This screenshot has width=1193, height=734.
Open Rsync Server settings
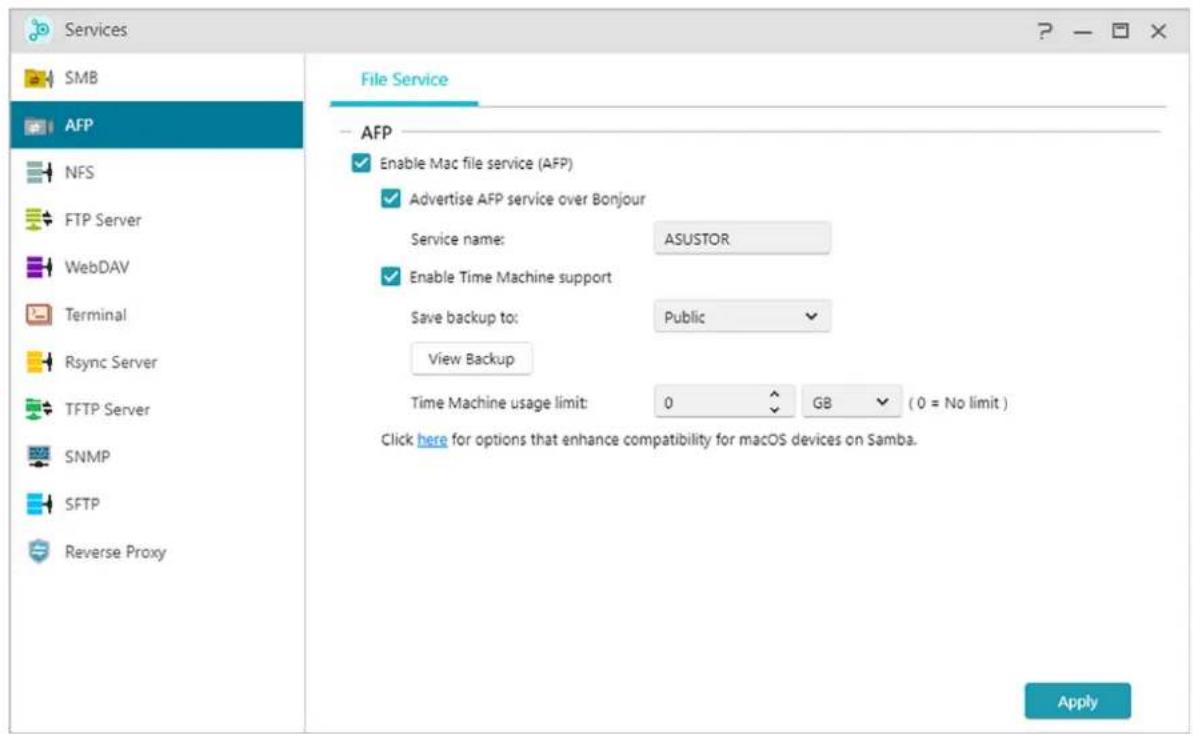pos(157,362)
